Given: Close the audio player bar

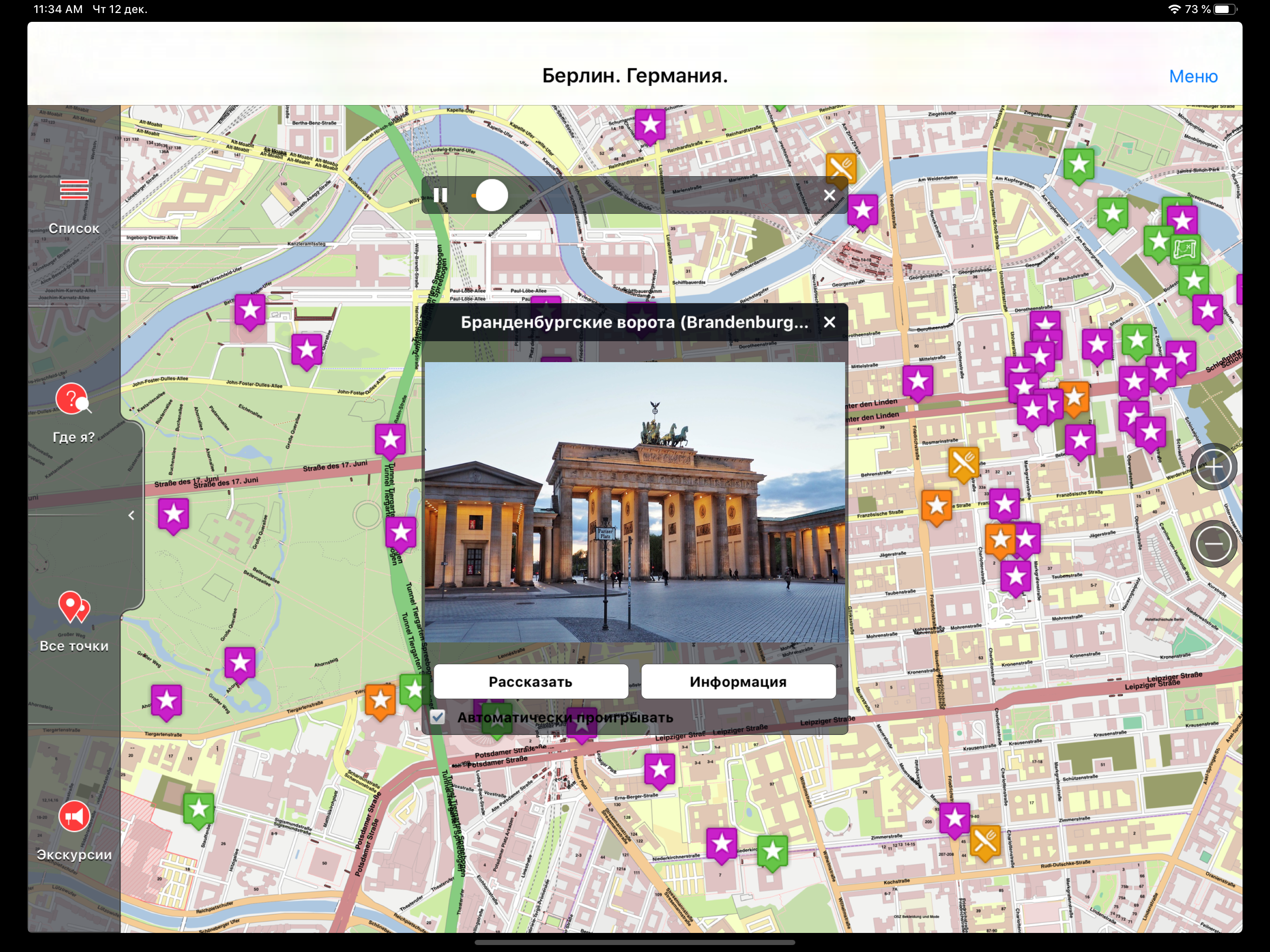Looking at the screenshot, I should 829,195.
